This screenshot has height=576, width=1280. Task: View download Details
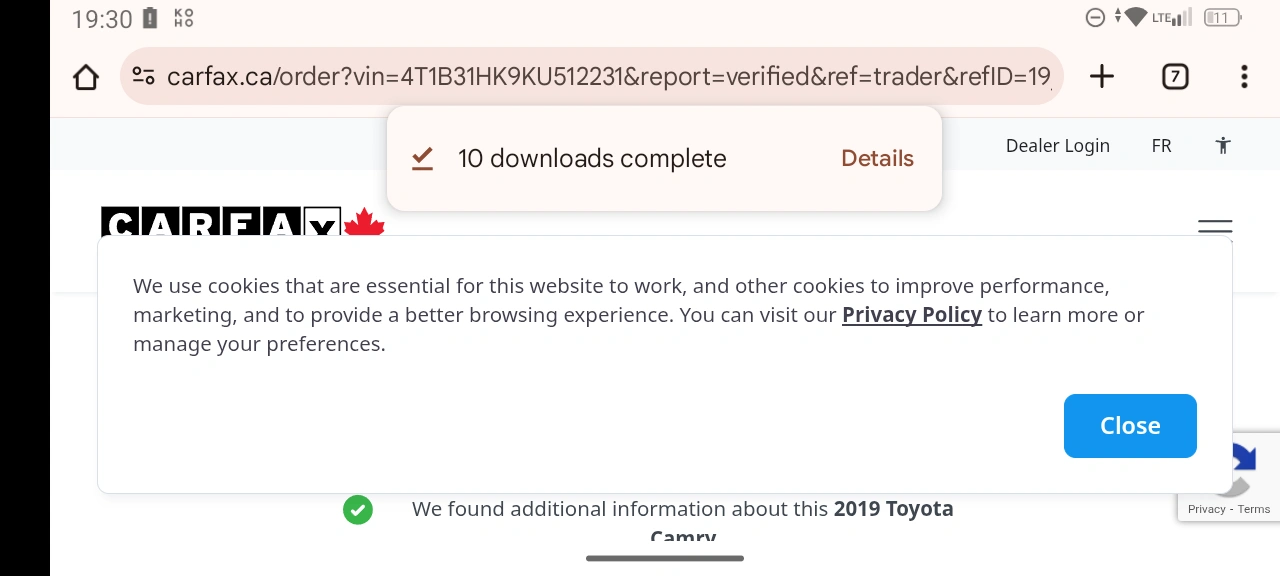877,159
